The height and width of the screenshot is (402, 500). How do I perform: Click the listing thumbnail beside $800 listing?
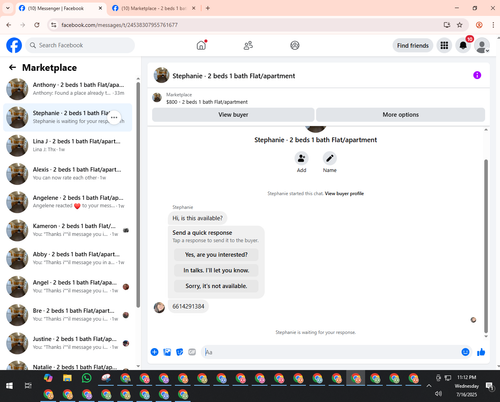(x=157, y=98)
